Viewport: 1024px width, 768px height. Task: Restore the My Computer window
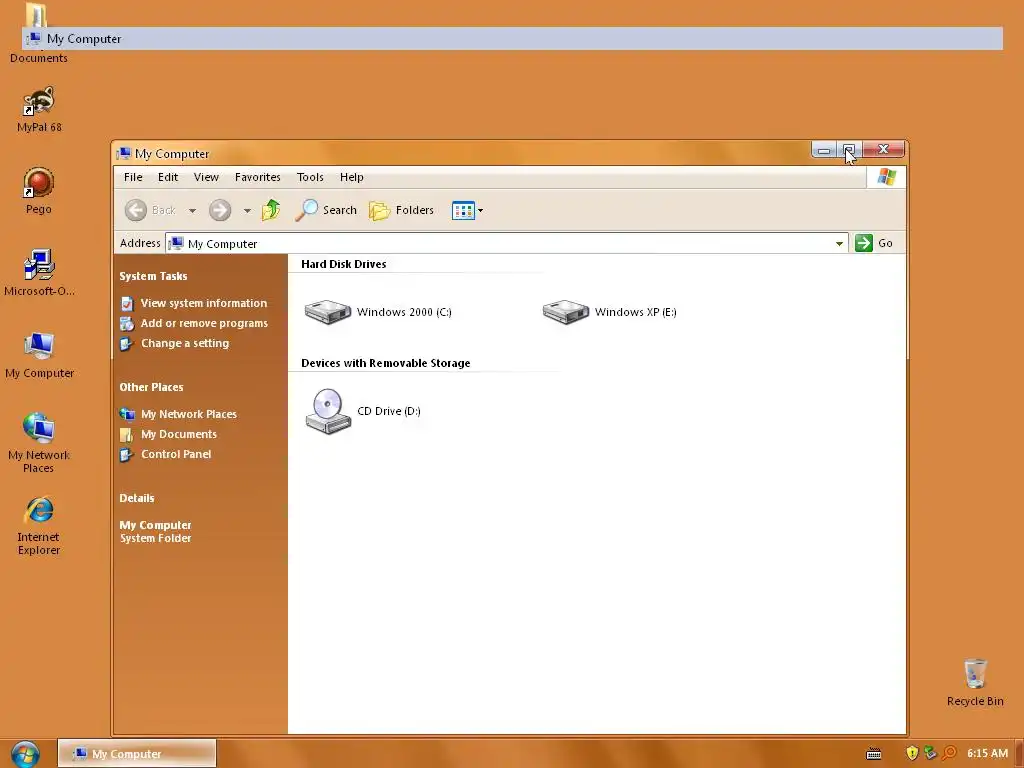[x=849, y=150]
